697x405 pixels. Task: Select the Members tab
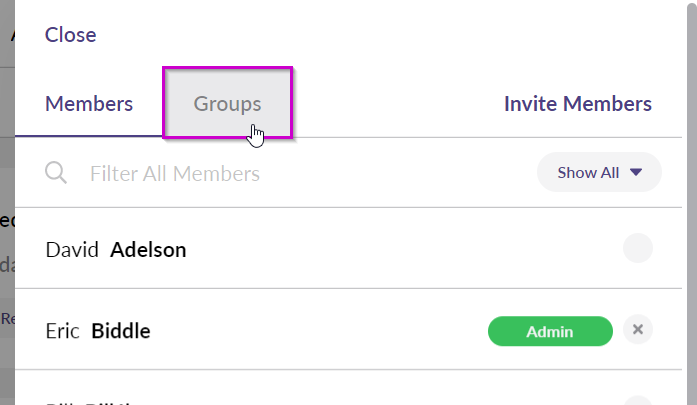(x=89, y=104)
